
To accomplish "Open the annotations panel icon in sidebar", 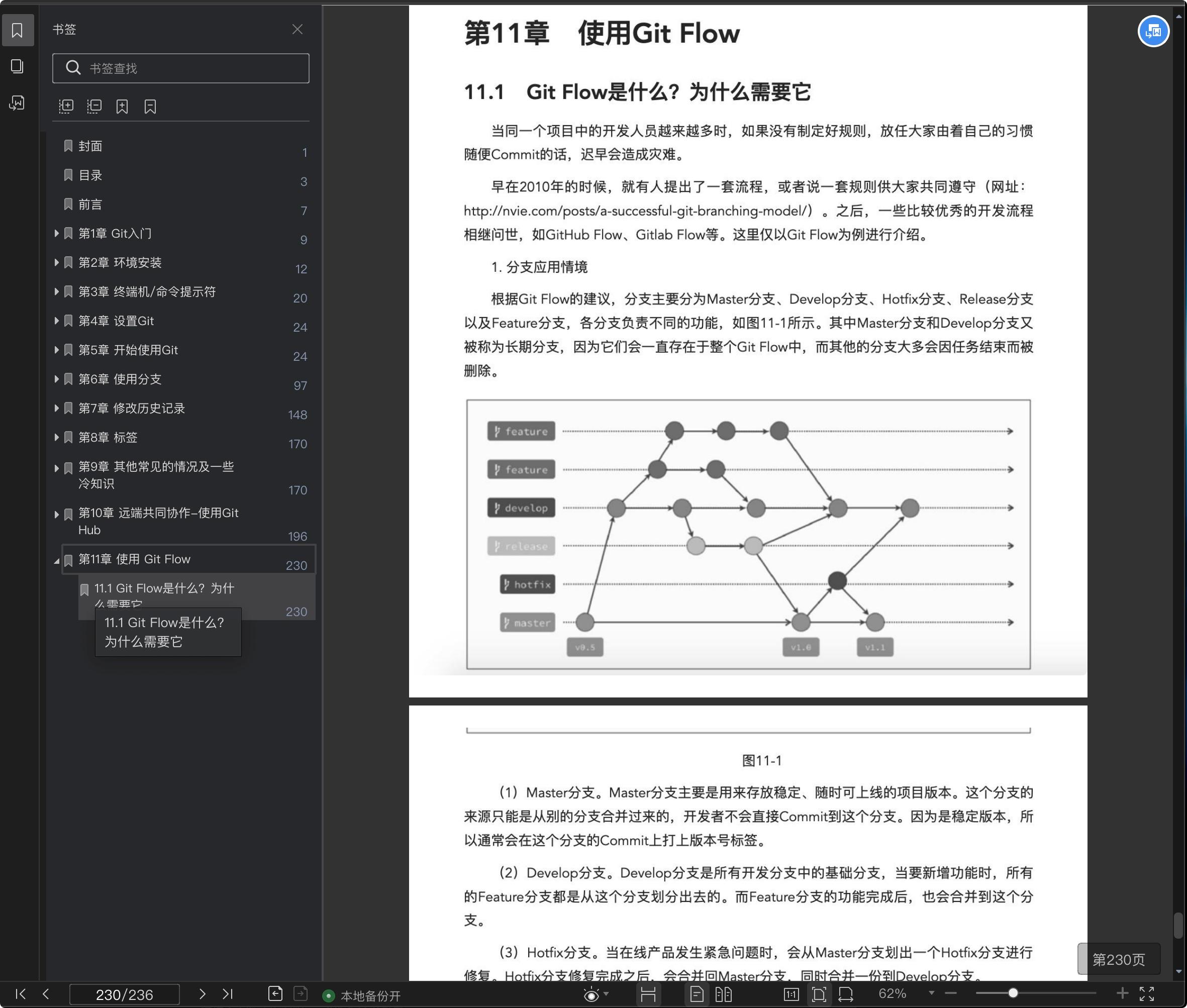I will pos(17,103).
